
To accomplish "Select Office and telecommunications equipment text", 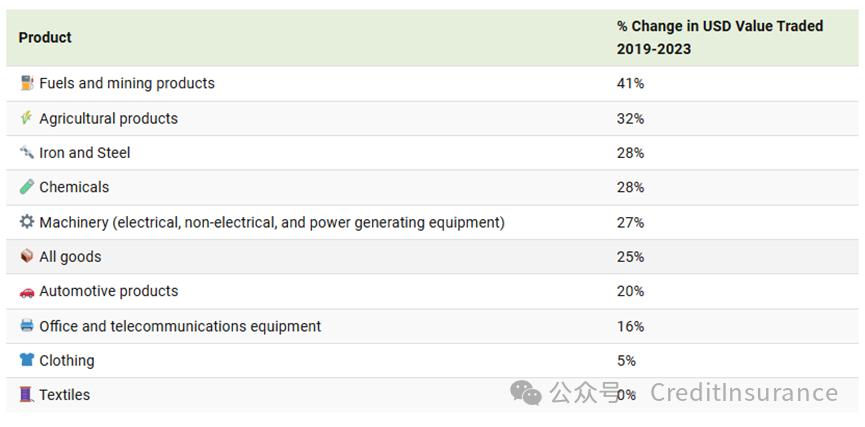I will pos(180,327).
